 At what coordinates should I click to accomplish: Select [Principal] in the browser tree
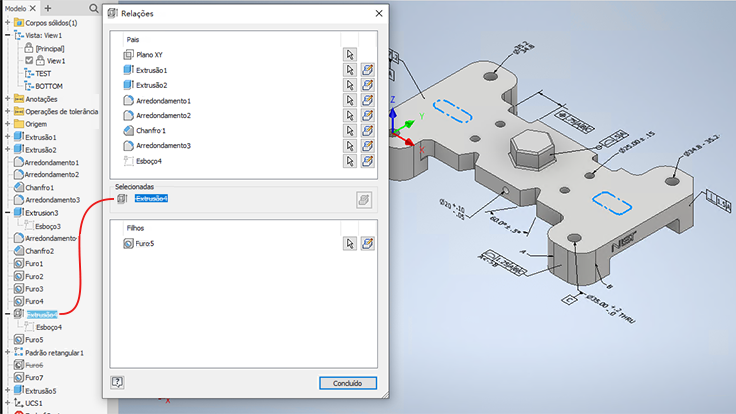(50, 48)
